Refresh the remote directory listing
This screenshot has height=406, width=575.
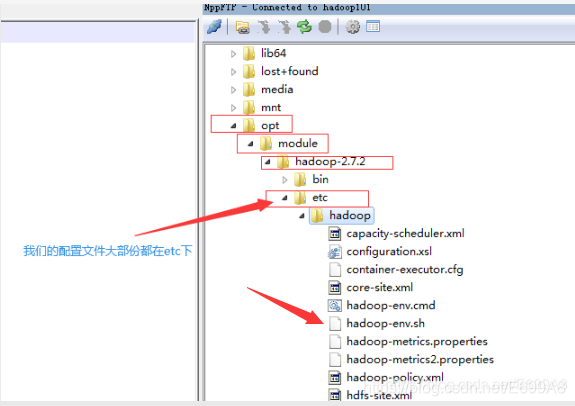304,27
